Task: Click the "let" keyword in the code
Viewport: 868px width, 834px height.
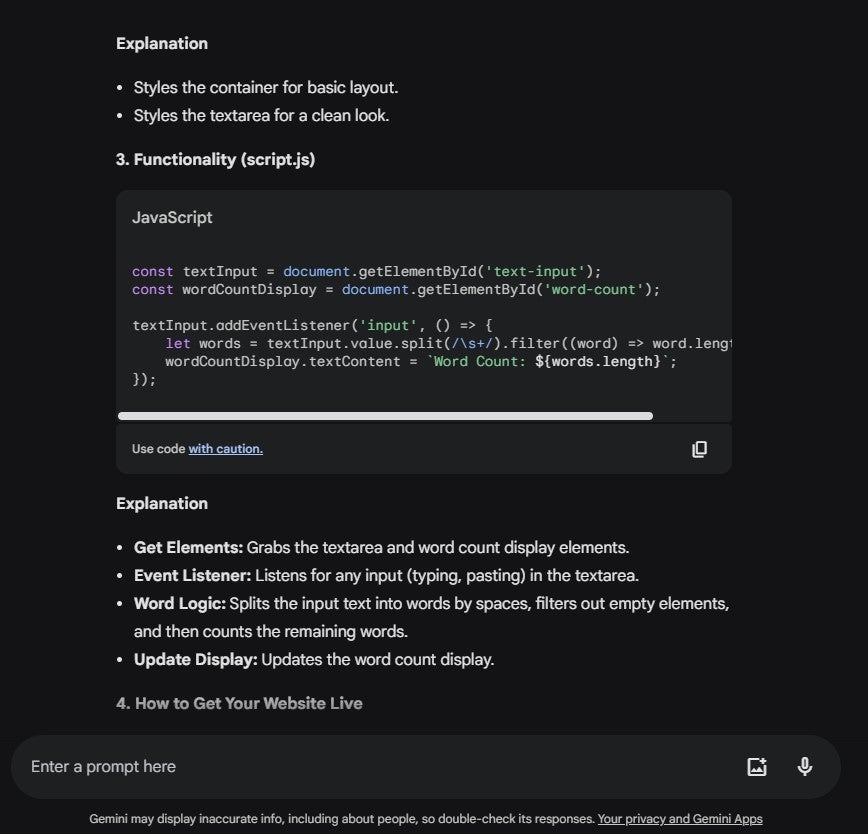Action: point(178,344)
